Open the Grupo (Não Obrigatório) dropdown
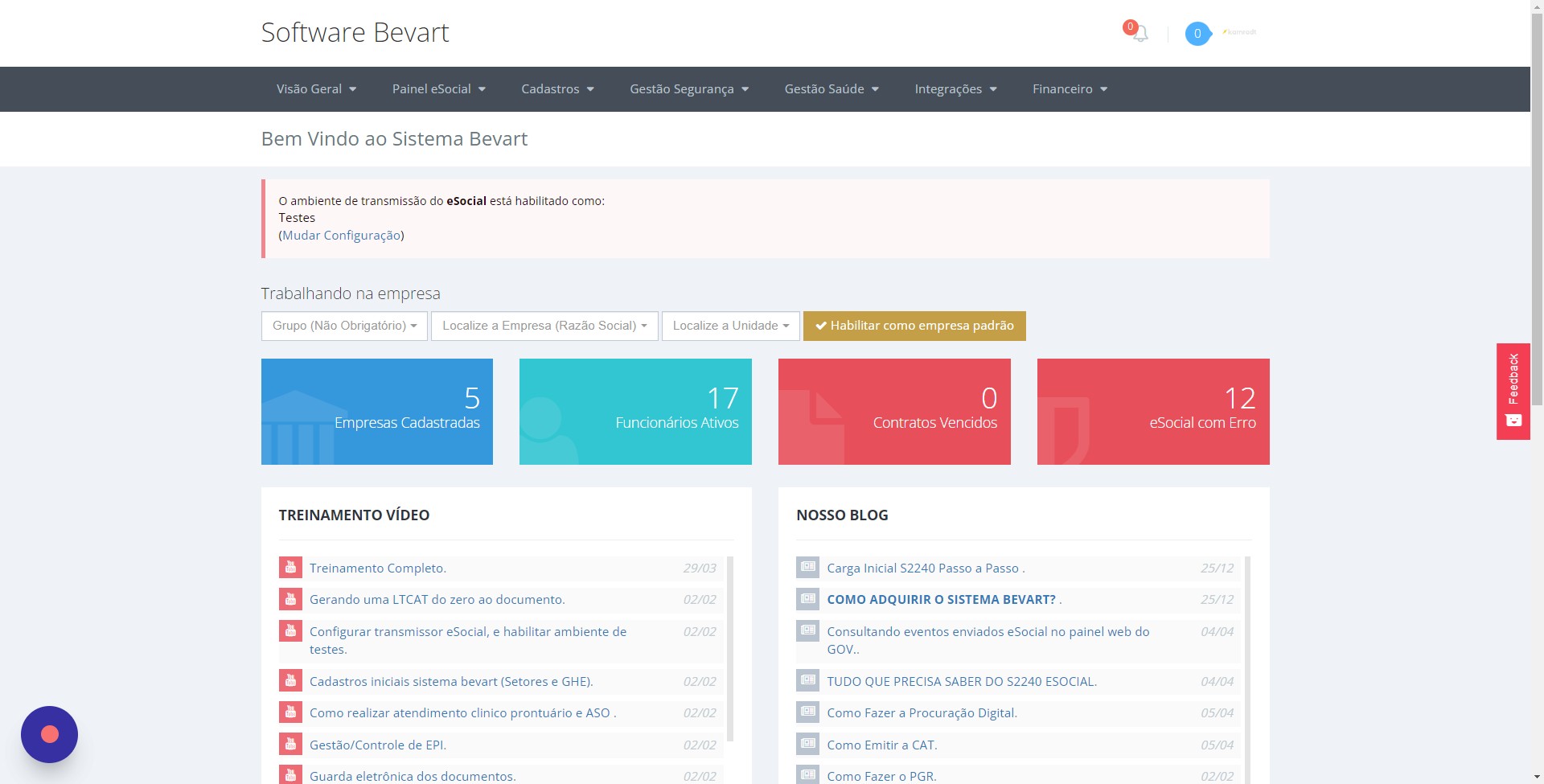Image resolution: width=1544 pixels, height=784 pixels. (x=344, y=326)
